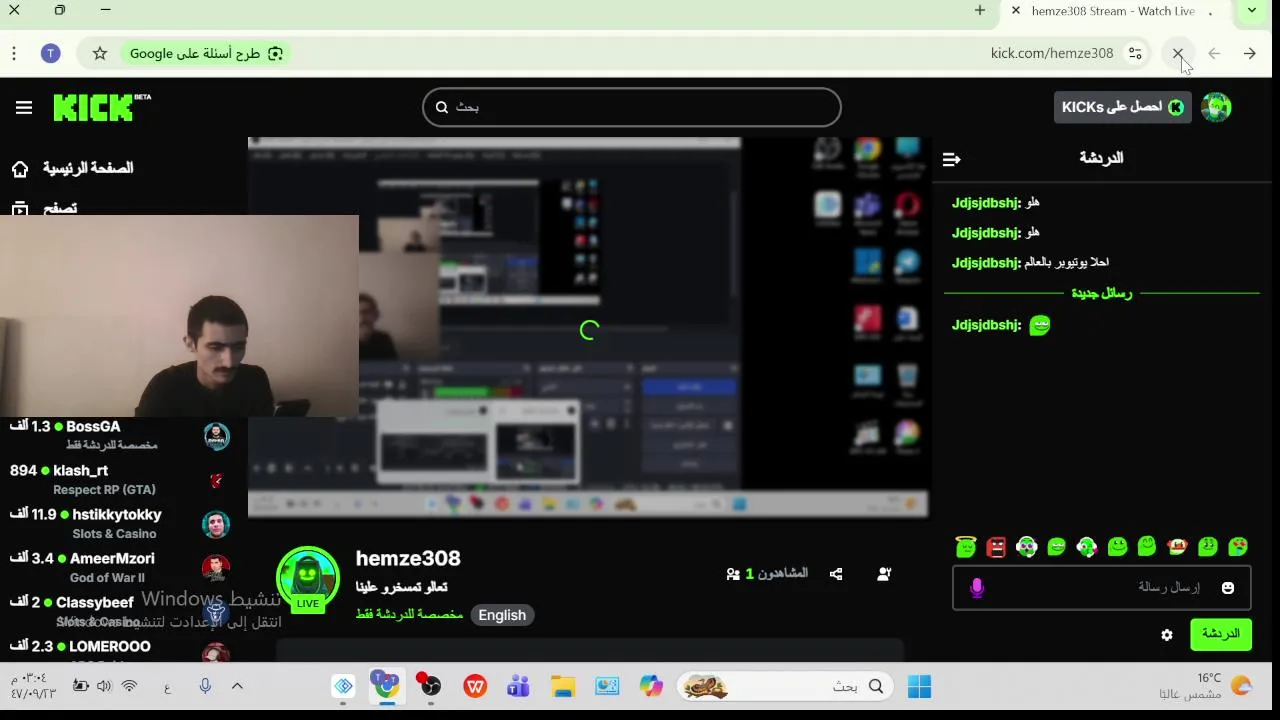Click the hemze308 channel name

point(408,558)
